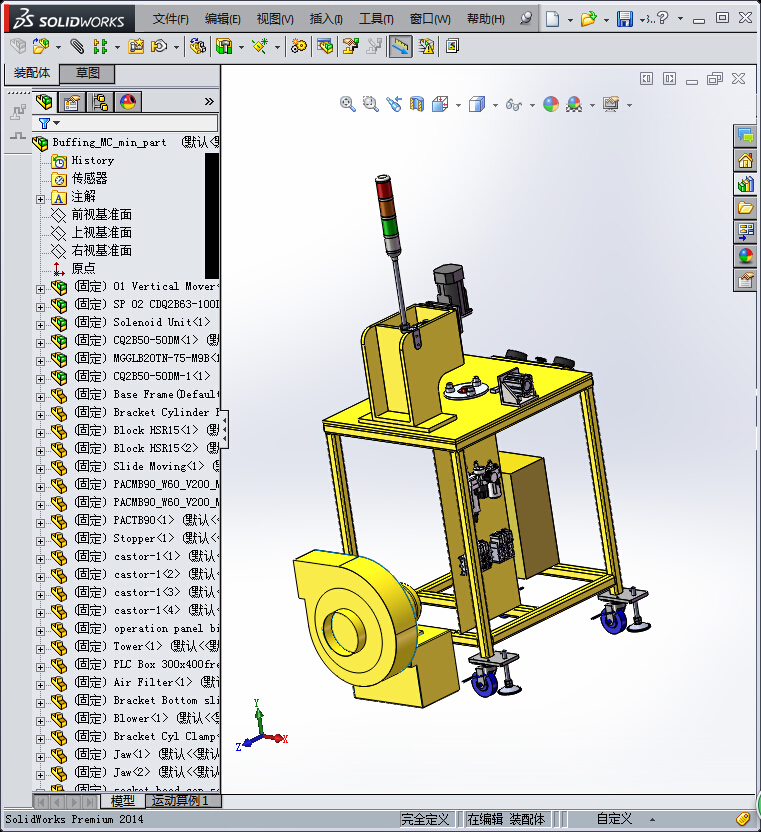The height and width of the screenshot is (832, 761).
Task: Open the 视图(V) menu
Action: [x=275, y=19]
